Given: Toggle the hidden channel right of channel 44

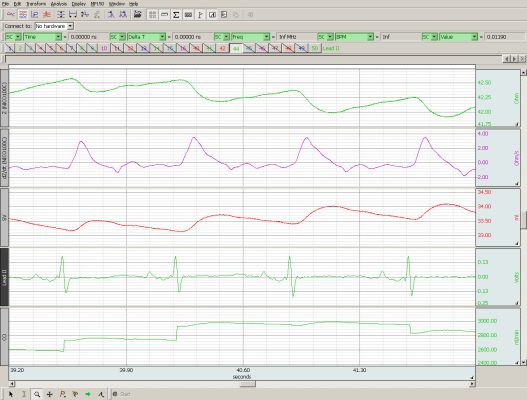Looking at the screenshot, I should (x=249, y=48).
